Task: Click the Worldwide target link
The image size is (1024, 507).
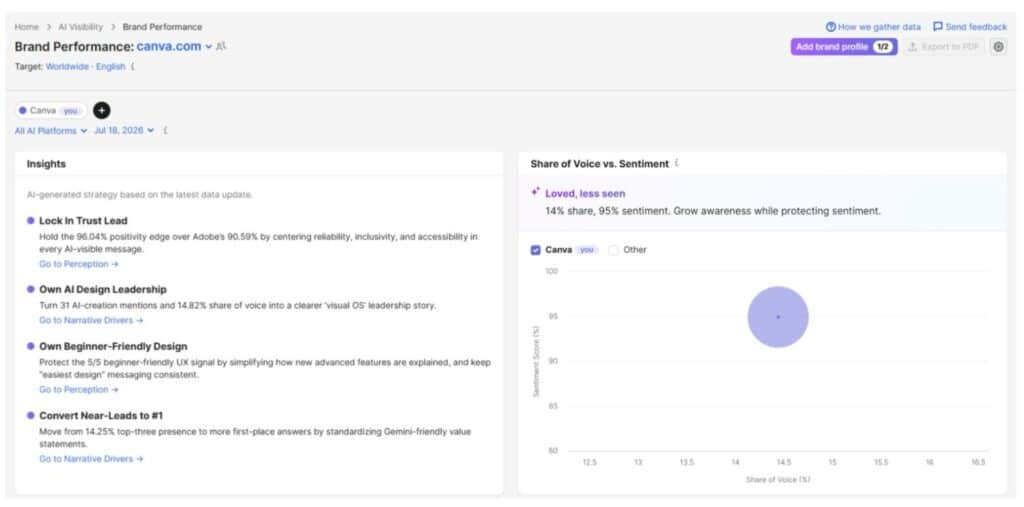Action: tap(67, 67)
